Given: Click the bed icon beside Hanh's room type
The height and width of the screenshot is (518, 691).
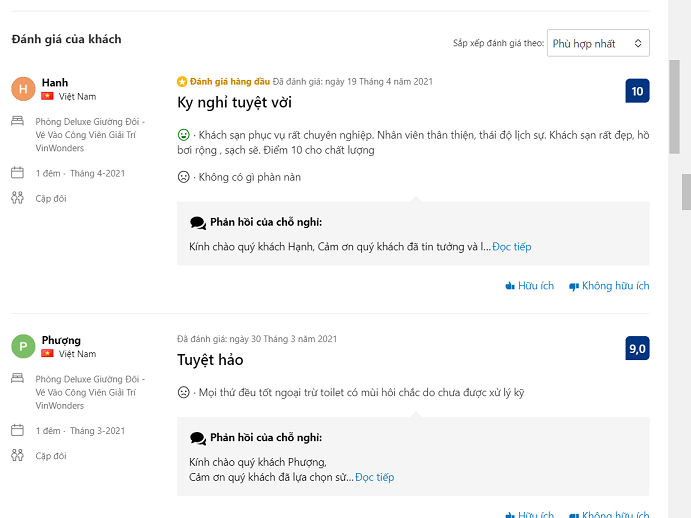Looking at the screenshot, I should coord(17,121).
